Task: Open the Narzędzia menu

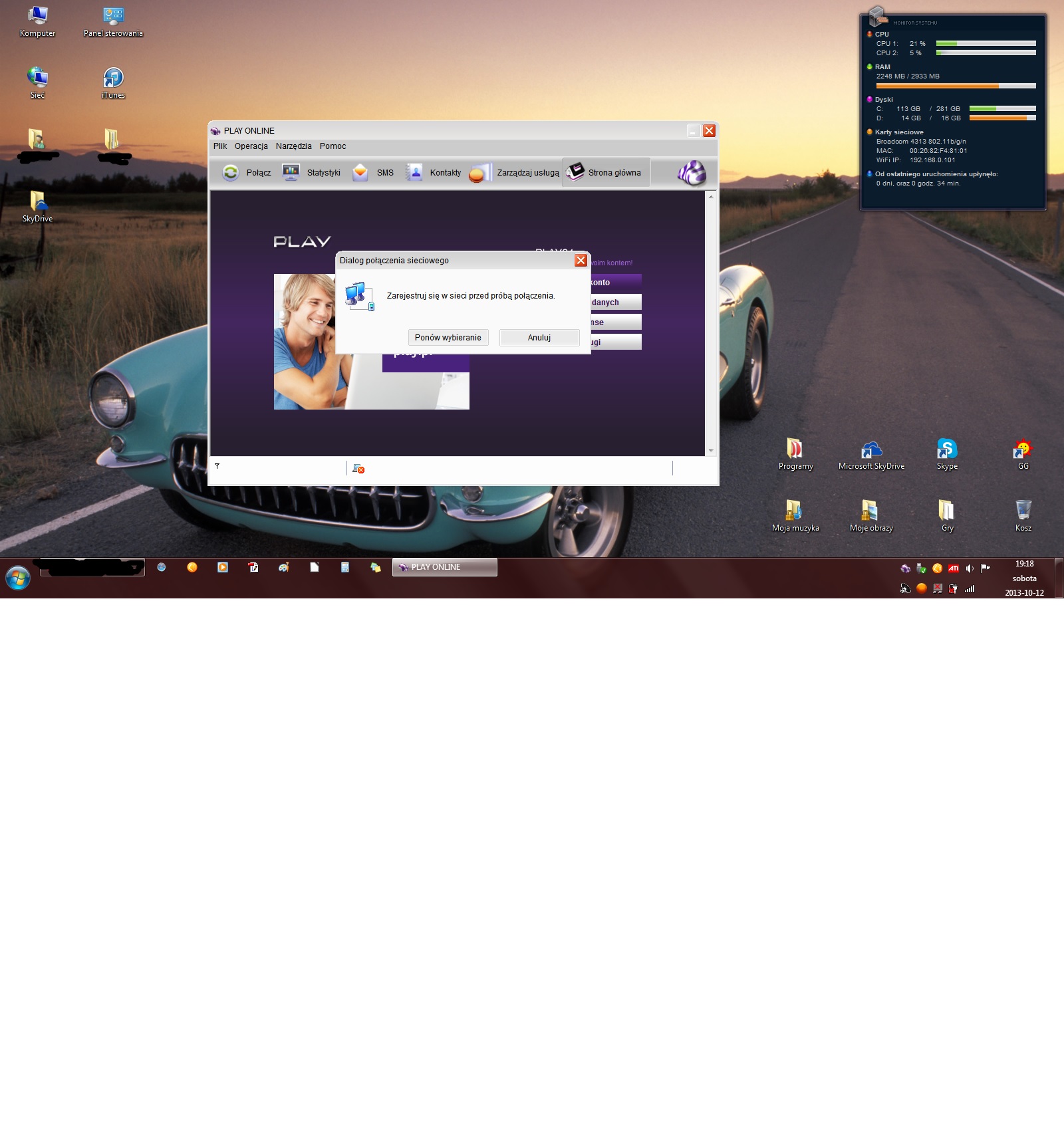Action: coord(293,146)
